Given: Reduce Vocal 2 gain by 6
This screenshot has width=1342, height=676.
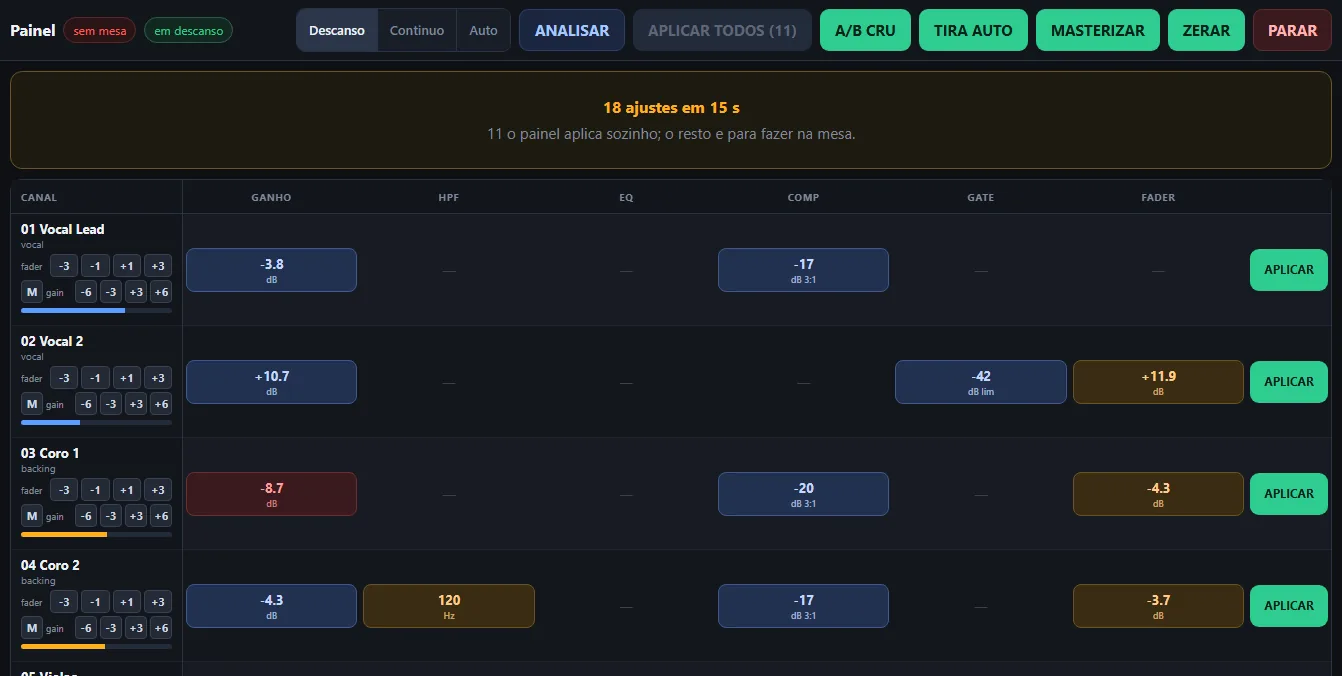Looking at the screenshot, I should (87, 404).
